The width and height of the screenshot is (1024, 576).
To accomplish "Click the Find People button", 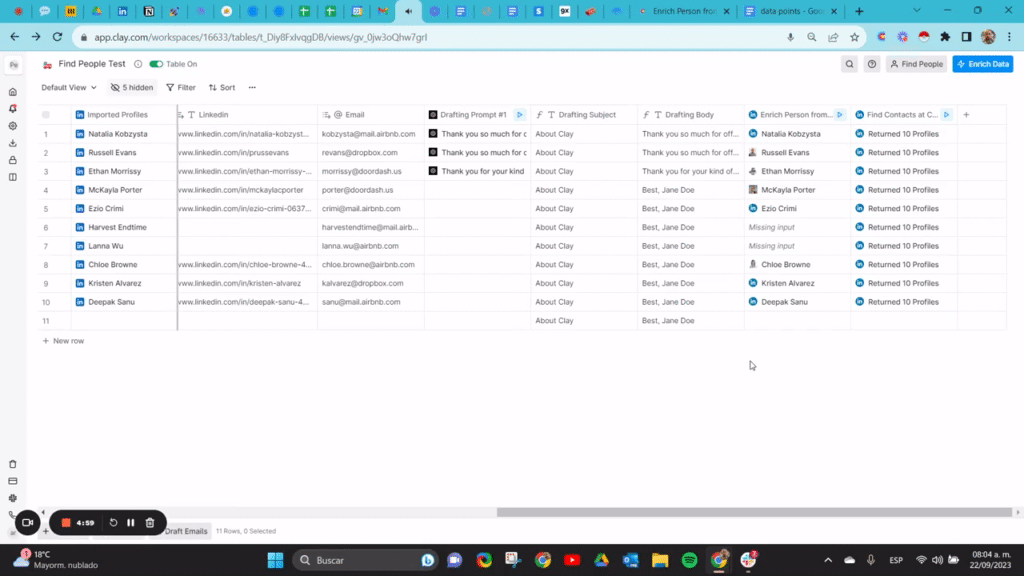I will tap(917, 64).
